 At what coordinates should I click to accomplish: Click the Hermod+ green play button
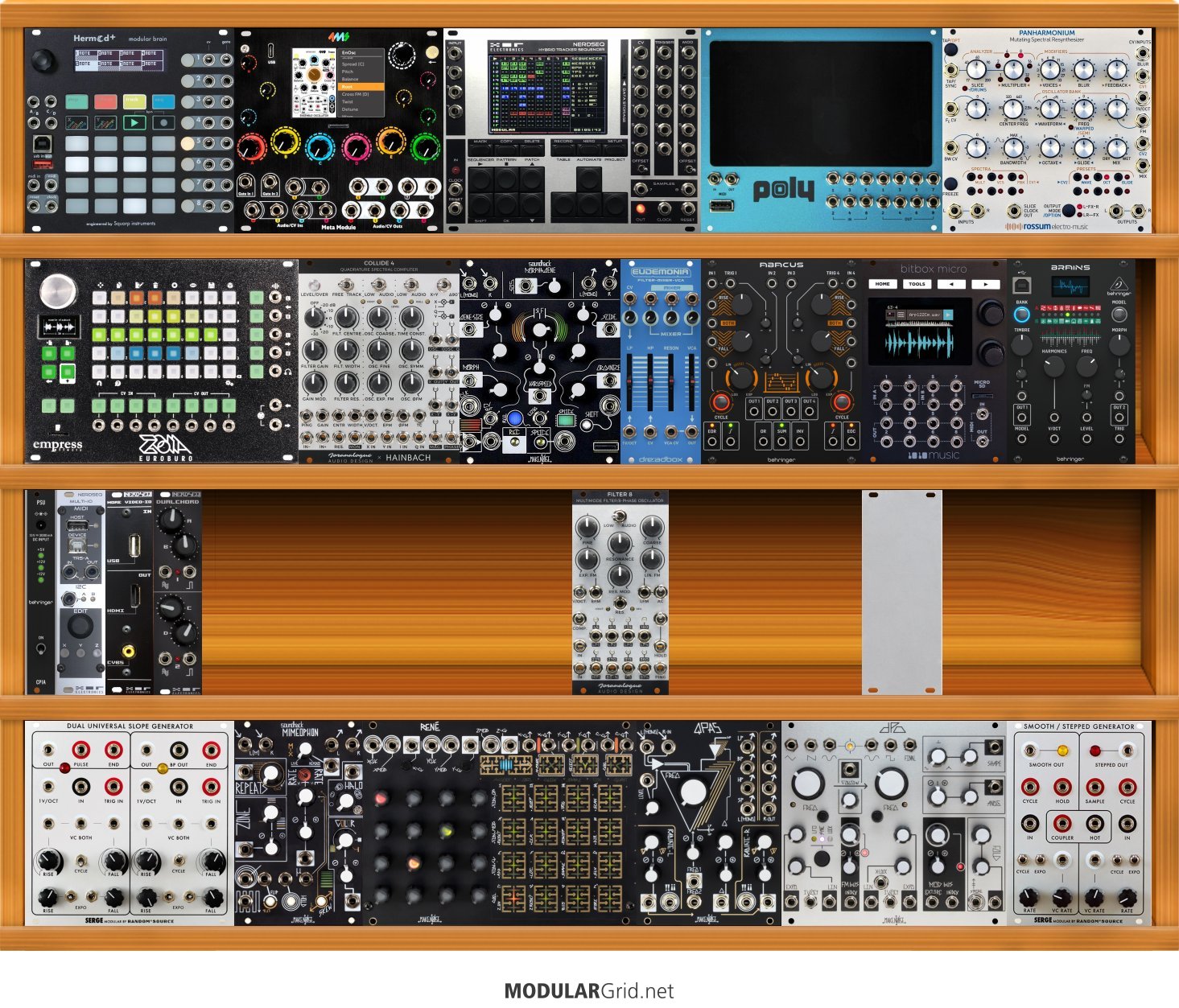[x=134, y=123]
